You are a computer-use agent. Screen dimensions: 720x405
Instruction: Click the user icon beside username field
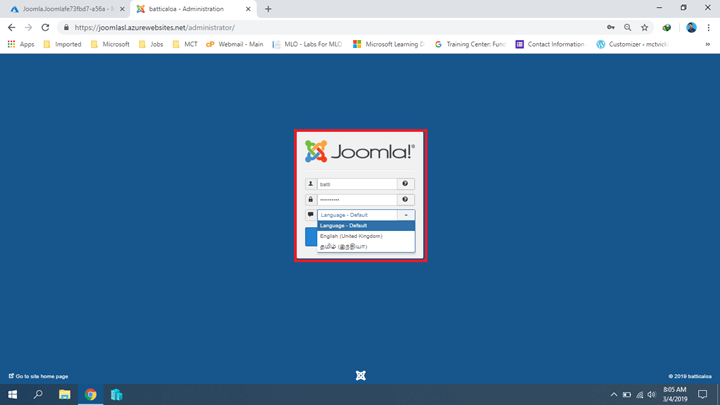(311, 184)
